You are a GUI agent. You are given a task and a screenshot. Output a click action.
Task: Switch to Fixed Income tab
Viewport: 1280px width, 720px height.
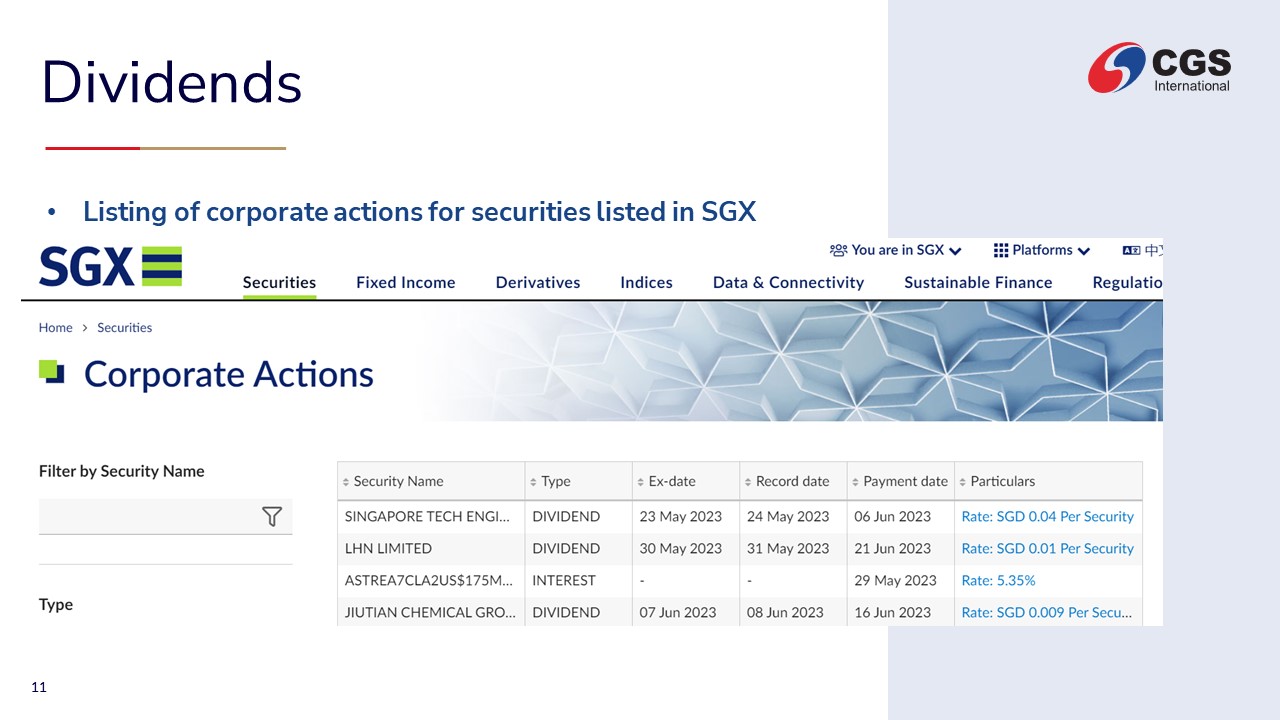pos(405,282)
